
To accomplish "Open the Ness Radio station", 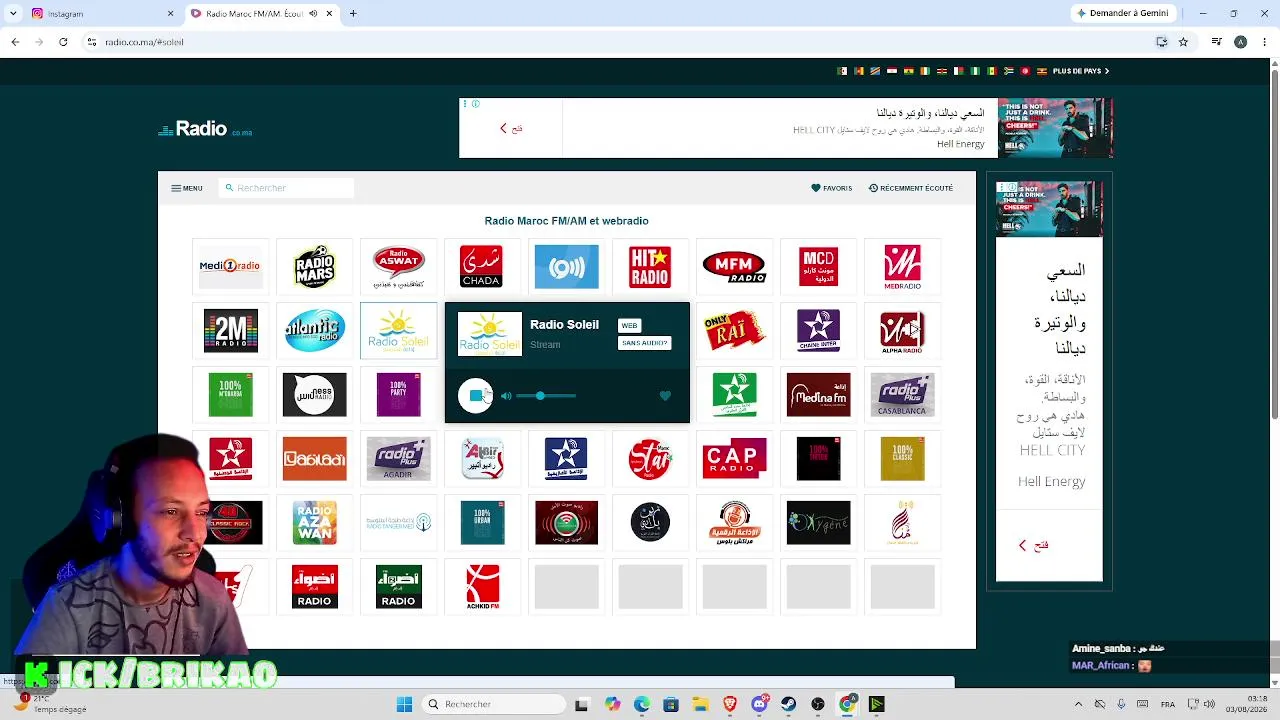I will [x=314, y=395].
